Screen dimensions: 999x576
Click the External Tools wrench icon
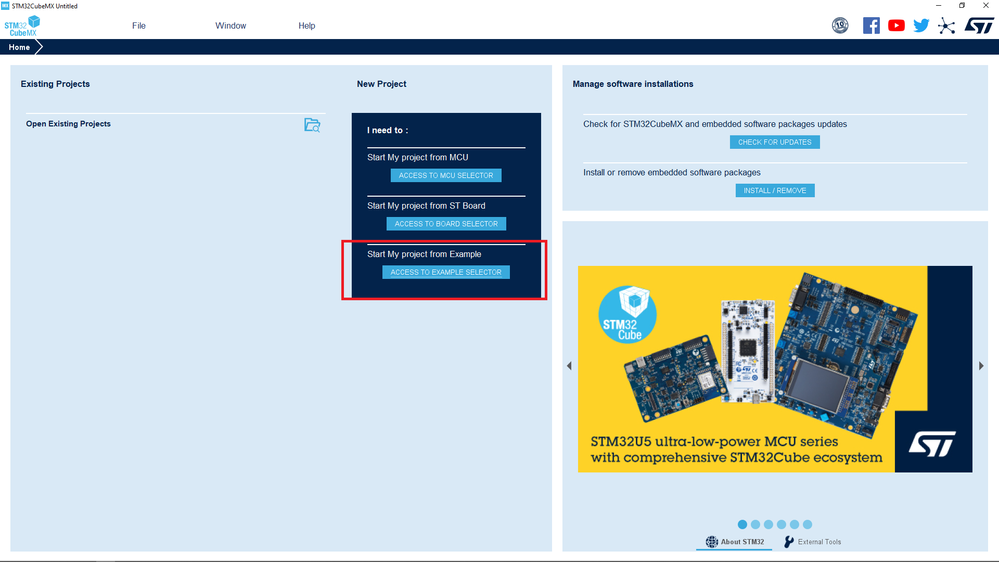tap(789, 542)
